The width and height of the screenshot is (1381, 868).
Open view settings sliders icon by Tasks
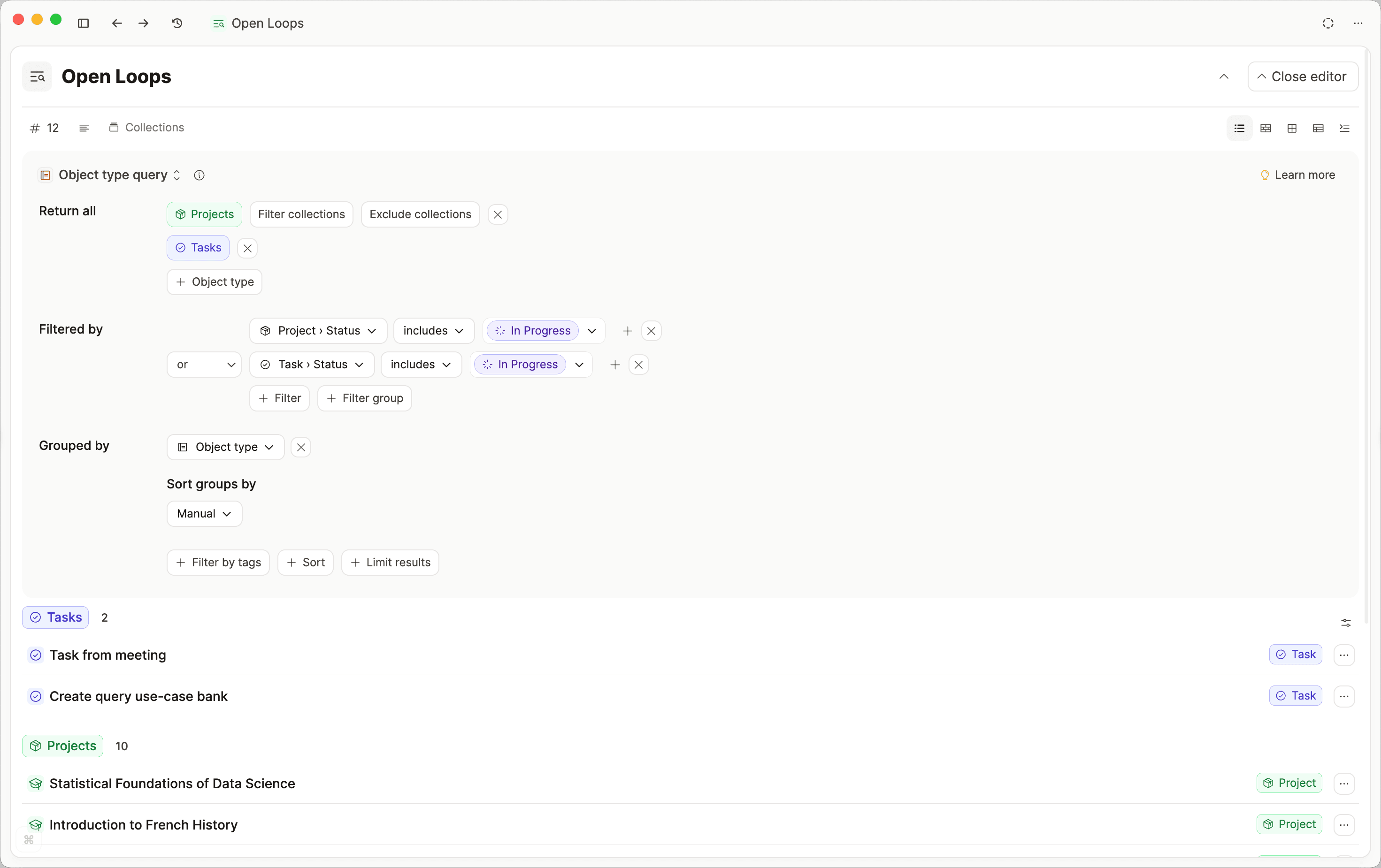point(1345,623)
